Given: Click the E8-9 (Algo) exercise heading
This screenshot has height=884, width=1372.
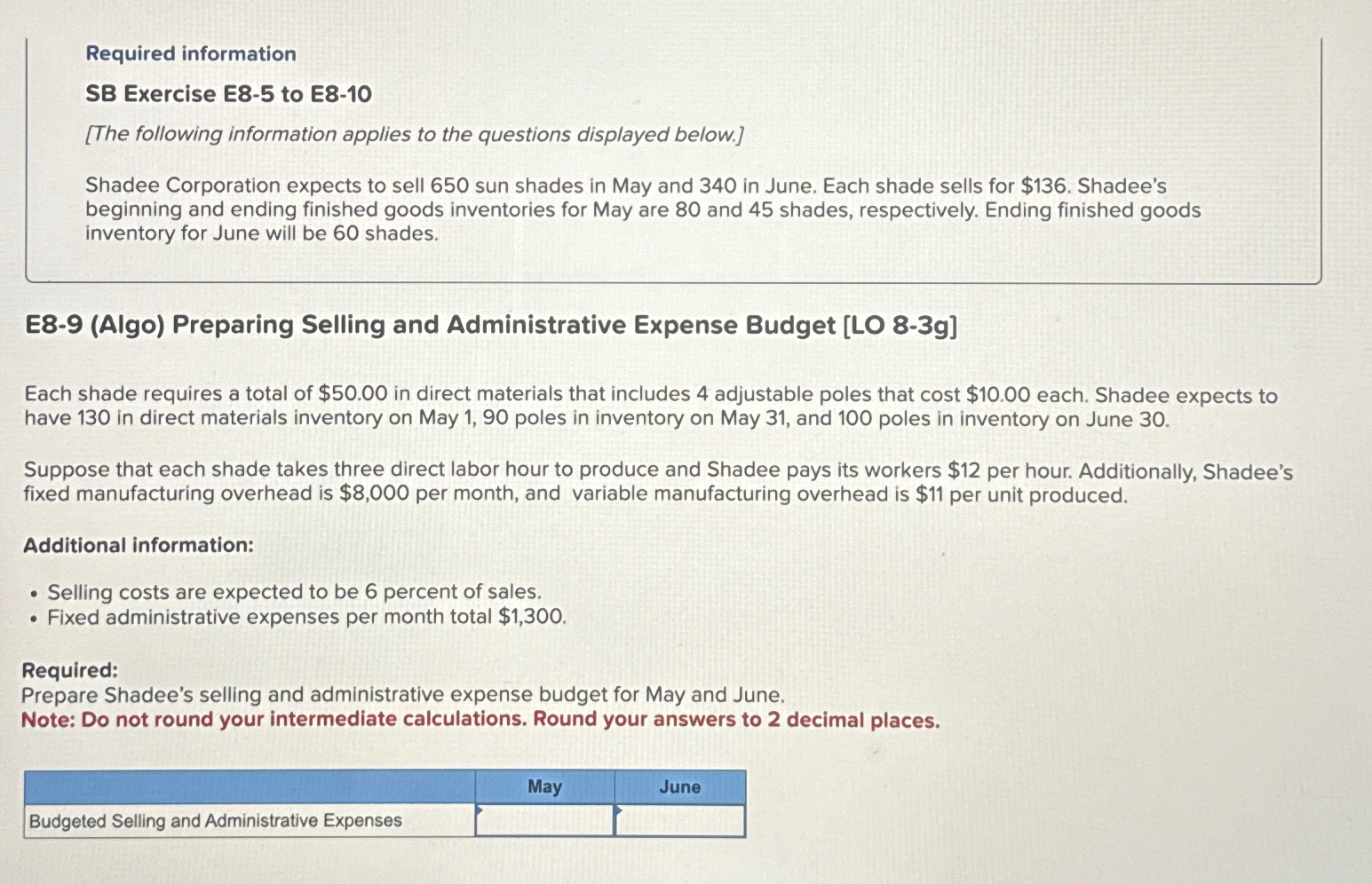Looking at the screenshot, I should click(488, 326).
